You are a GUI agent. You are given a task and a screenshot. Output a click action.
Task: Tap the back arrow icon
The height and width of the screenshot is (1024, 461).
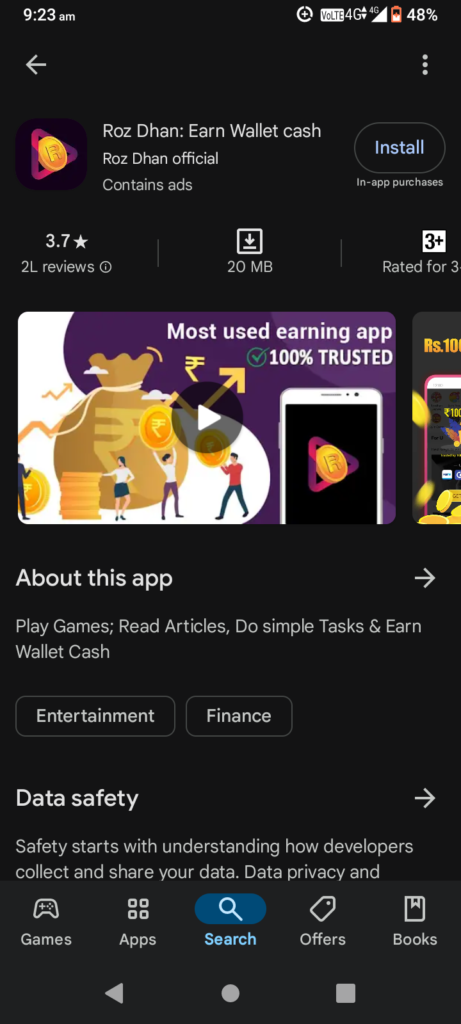[36, 65]
